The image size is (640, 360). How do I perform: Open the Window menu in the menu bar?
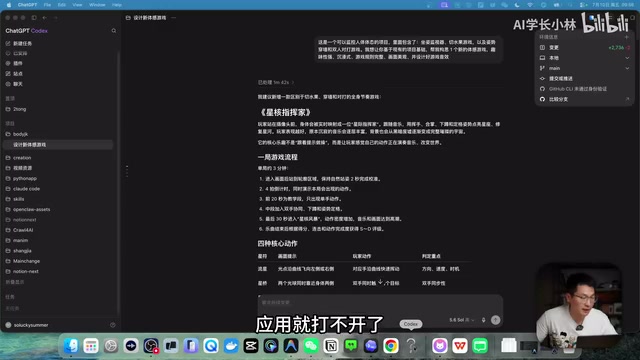(97, 5)
